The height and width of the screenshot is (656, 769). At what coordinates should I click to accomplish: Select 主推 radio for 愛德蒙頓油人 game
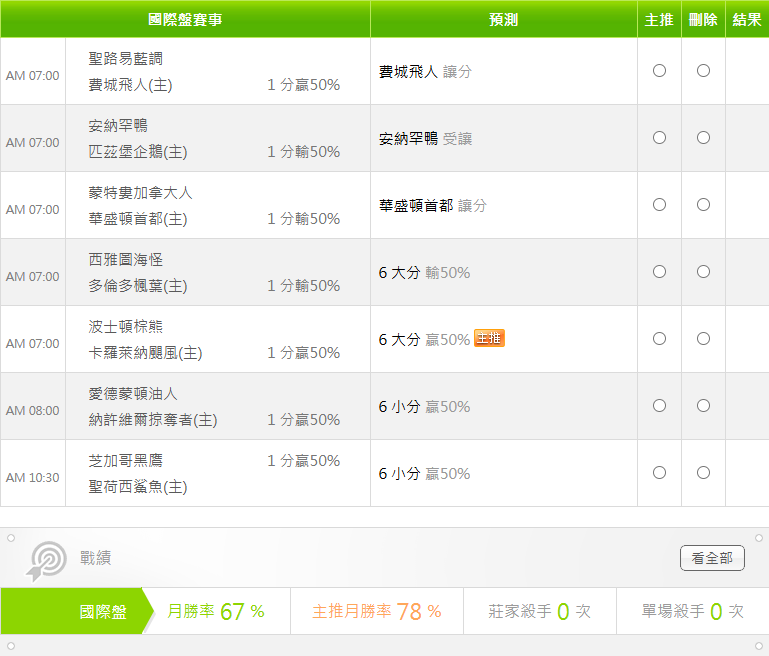tap(659, 405)
